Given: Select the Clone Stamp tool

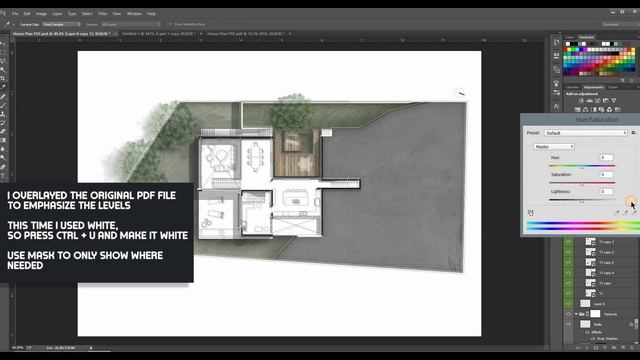Looking at the screenshot, I should 3,114.
